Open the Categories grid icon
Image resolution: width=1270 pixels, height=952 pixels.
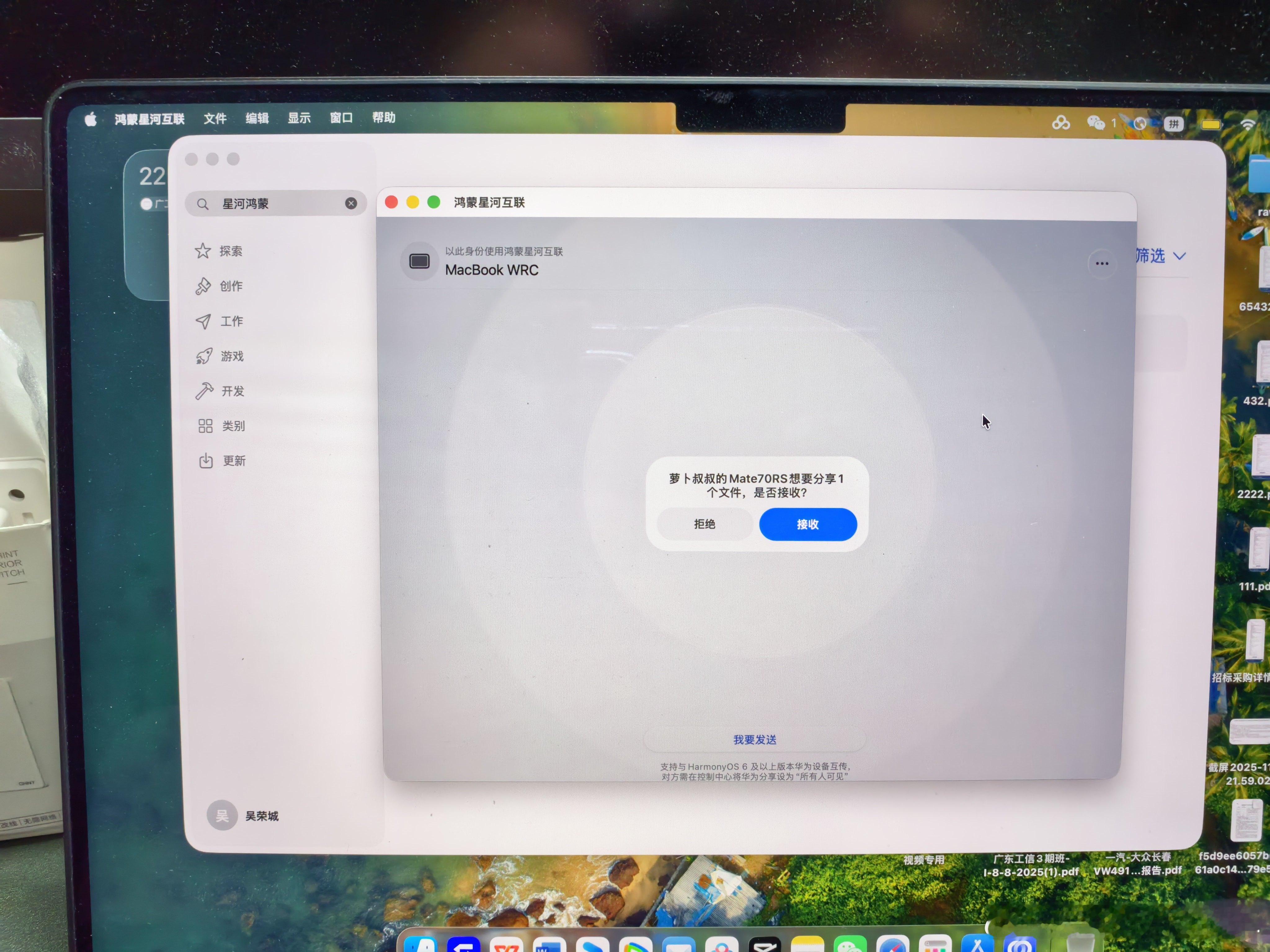206,426
